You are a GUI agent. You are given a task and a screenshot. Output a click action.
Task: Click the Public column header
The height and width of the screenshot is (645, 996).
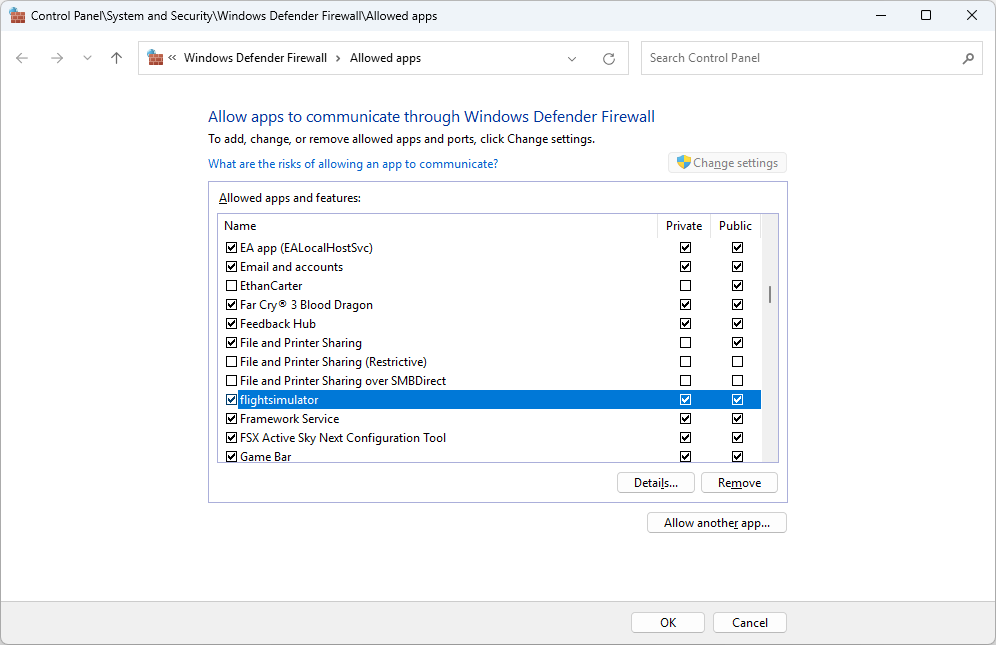pos(736,226)
